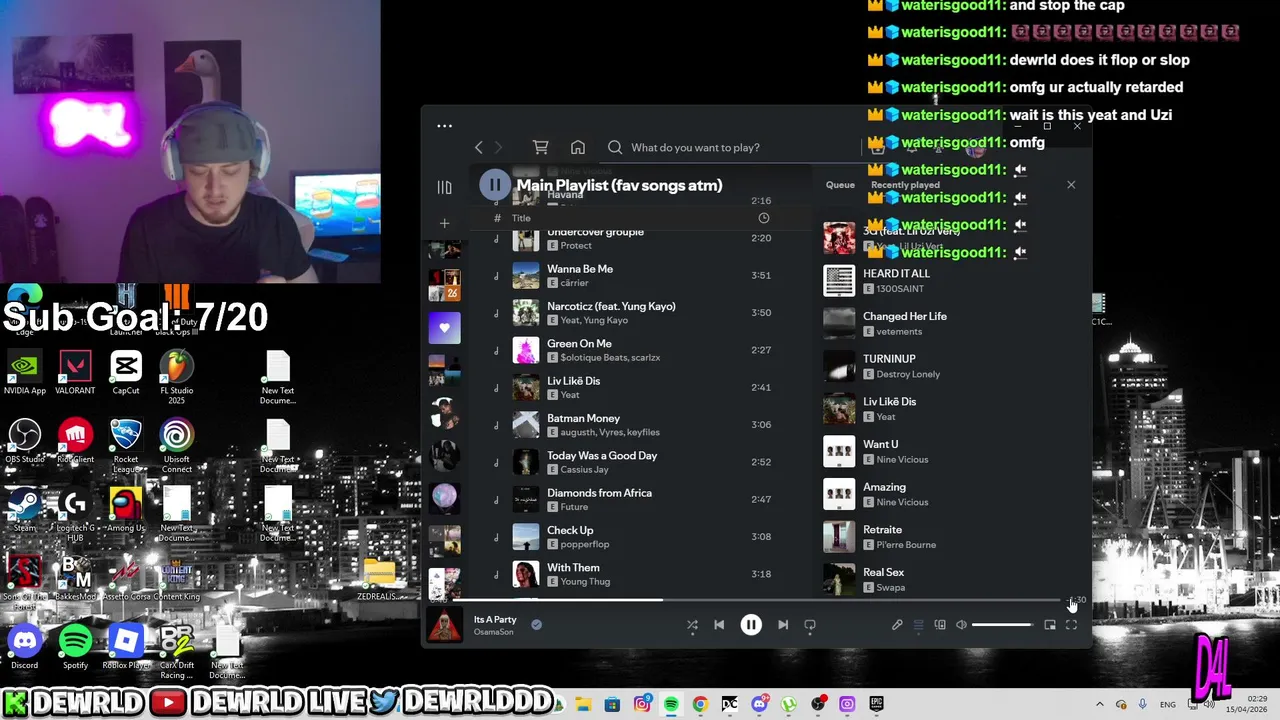This screenshot has height=720, width=1280.
Task: Click Liv Likë Dis album art in queue
Action: point(839,409)
